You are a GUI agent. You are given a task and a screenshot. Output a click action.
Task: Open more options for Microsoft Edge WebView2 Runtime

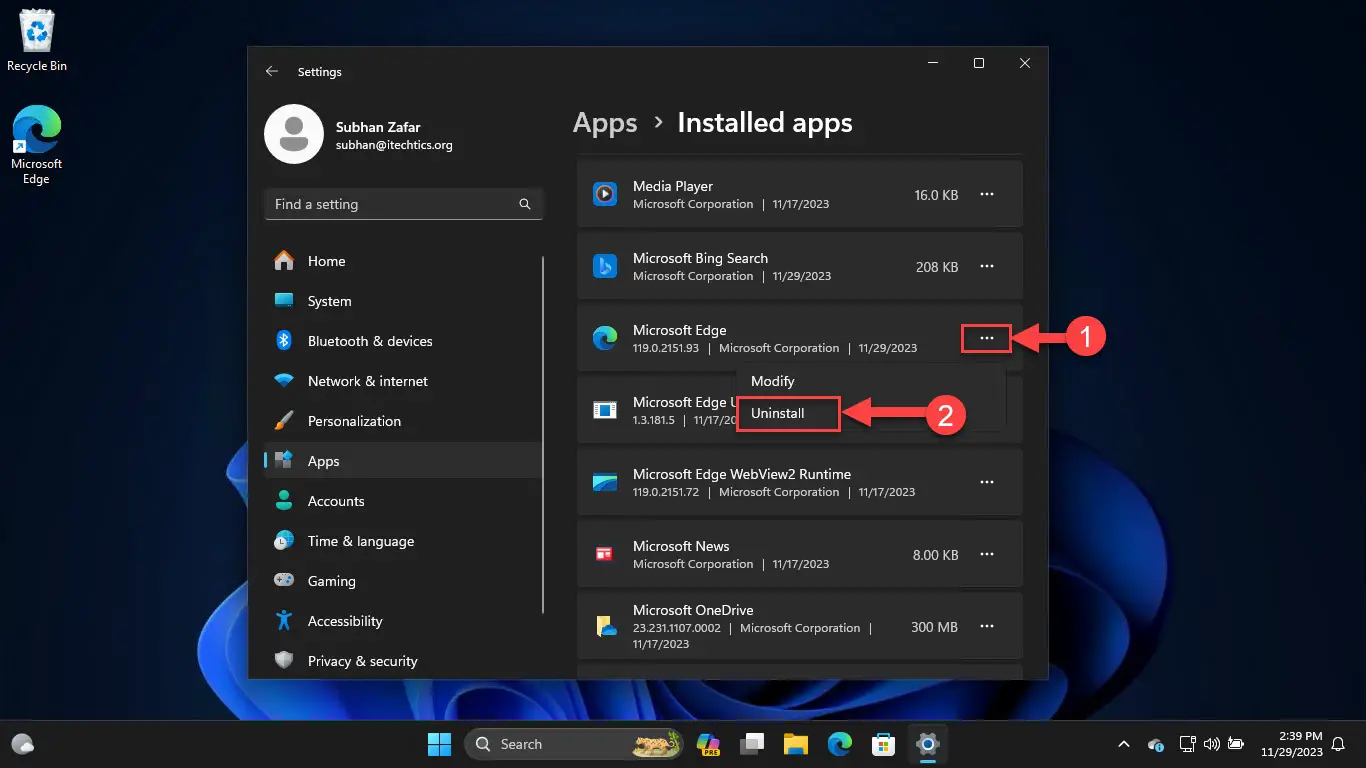pos(987,482)
